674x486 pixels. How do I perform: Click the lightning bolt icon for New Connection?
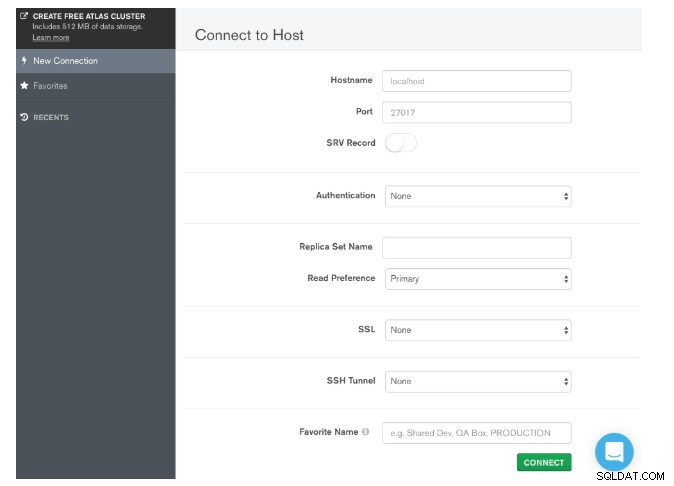[24, 61]
